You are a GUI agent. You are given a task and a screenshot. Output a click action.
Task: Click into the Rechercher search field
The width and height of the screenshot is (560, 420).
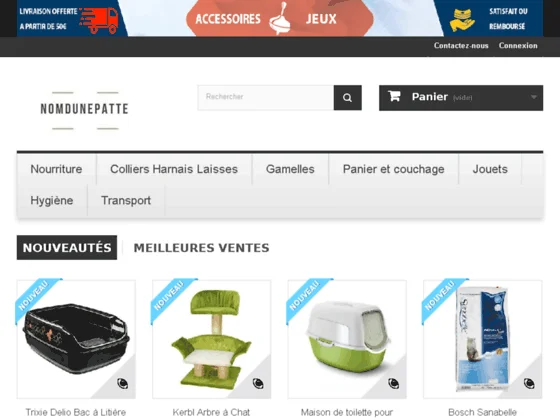click(x=266, y=97)
